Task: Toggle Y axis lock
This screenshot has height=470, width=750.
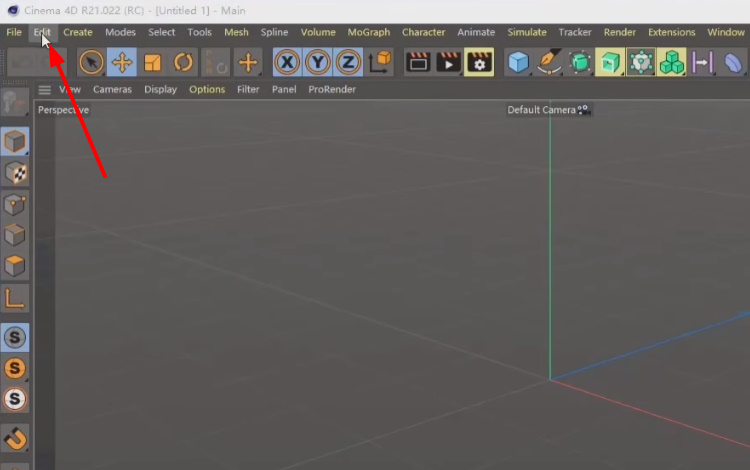Action: coord(318,62)
